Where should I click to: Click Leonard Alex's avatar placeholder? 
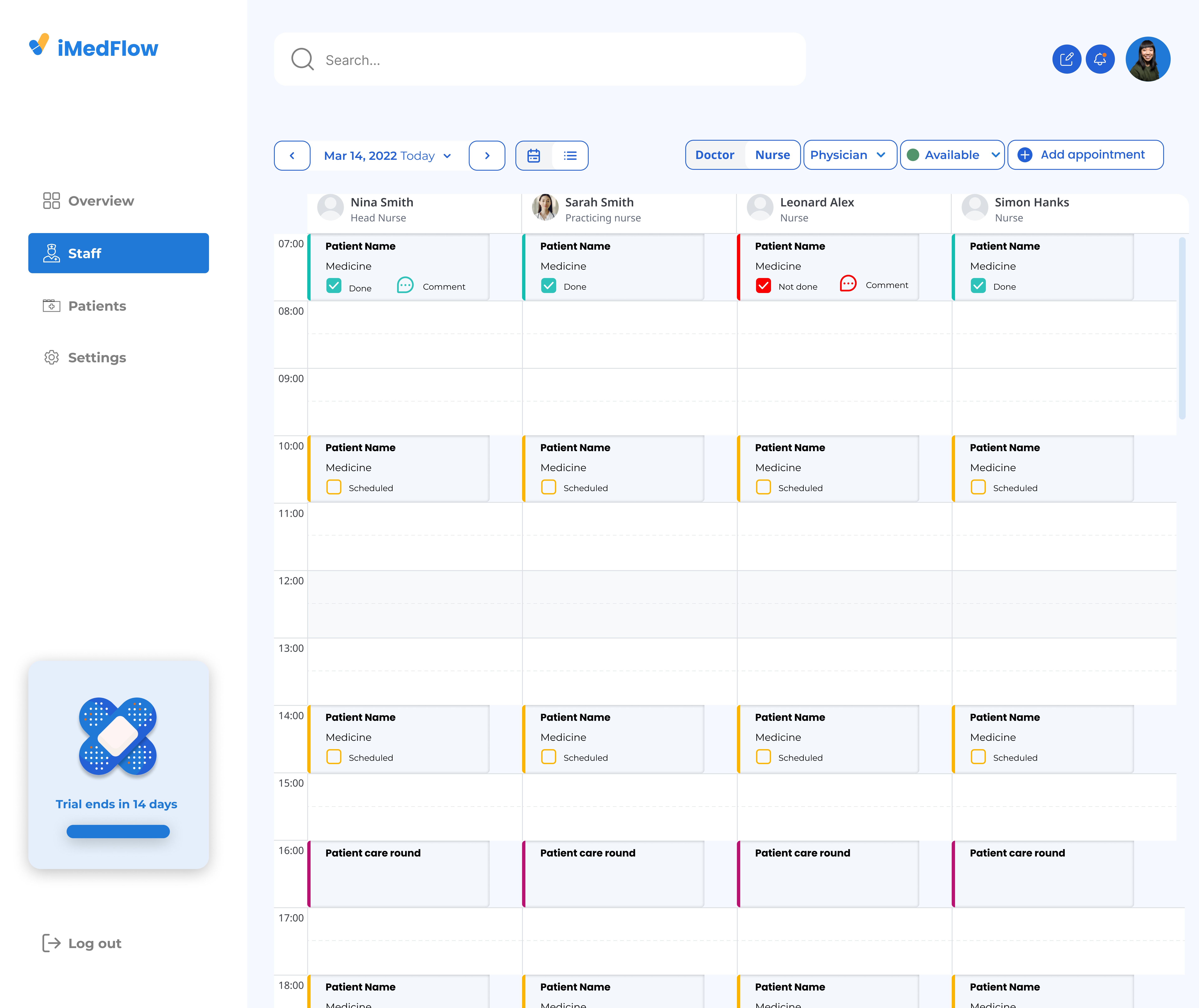760,207
